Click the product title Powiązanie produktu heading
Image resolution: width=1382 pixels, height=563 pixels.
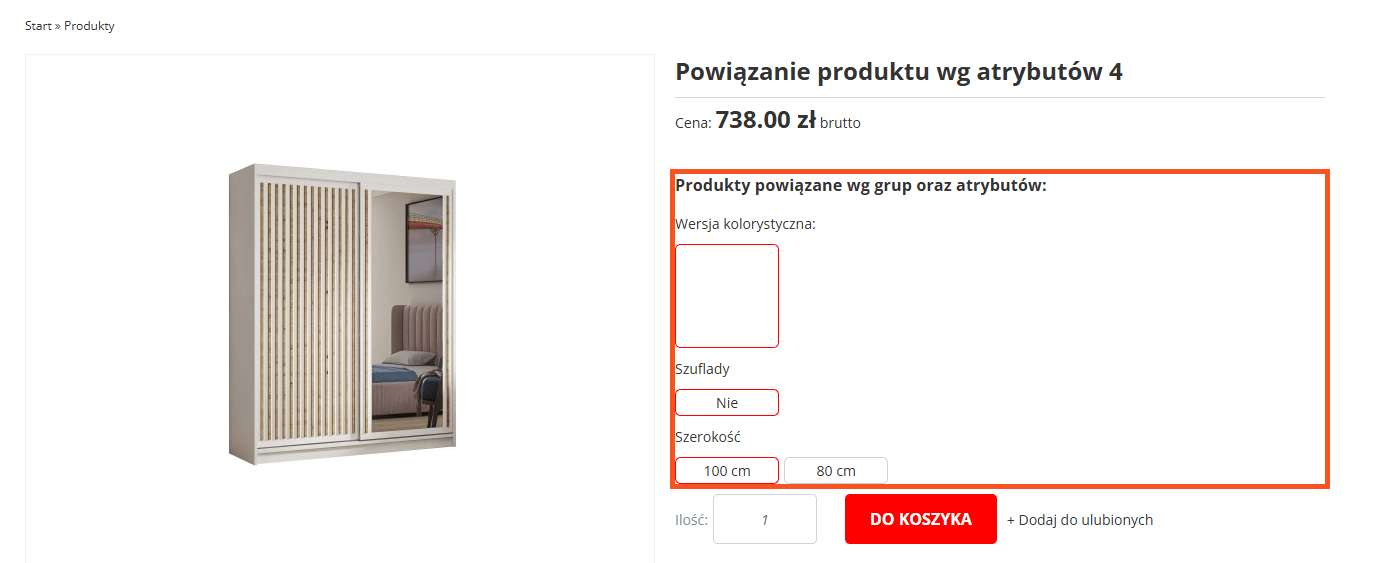pyautogui.click(x=899, y=72)
